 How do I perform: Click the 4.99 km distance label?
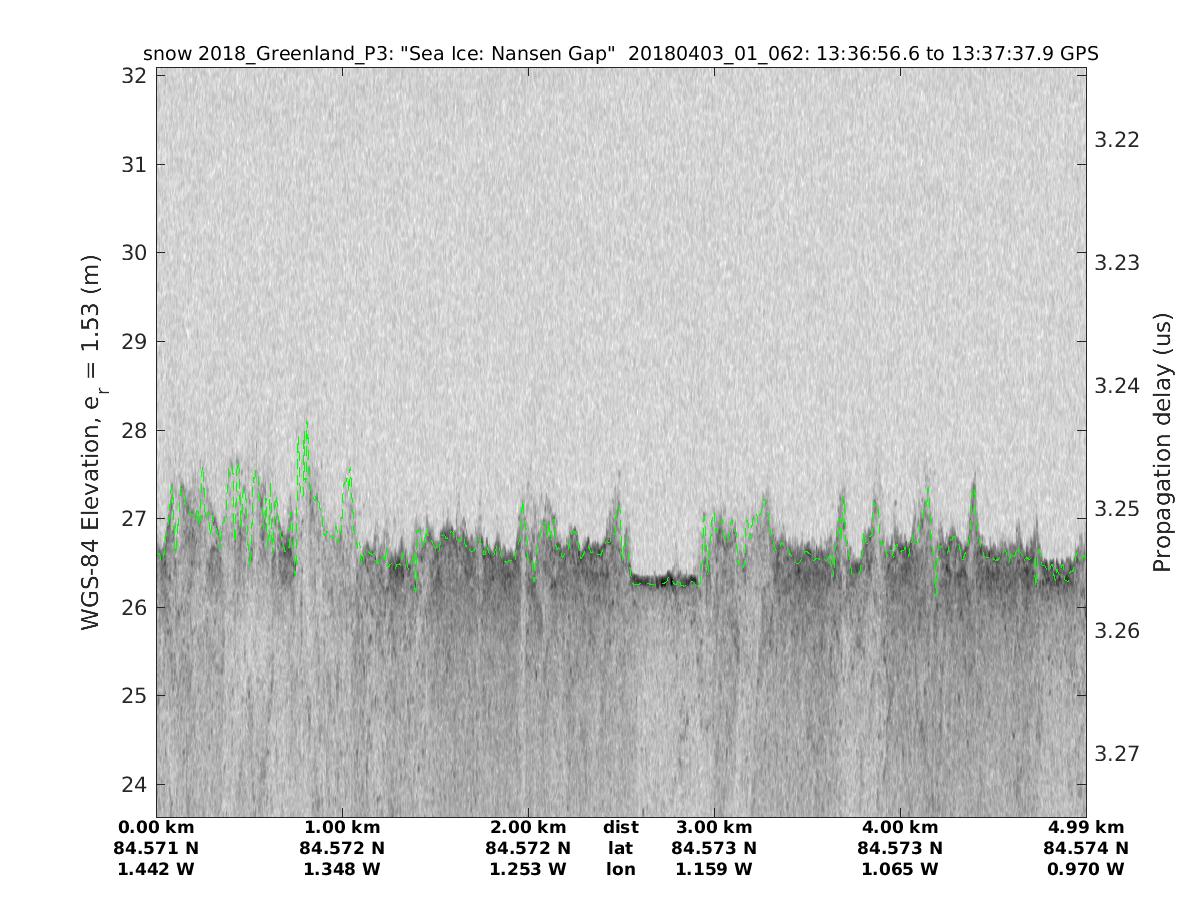pos(1086,828)
